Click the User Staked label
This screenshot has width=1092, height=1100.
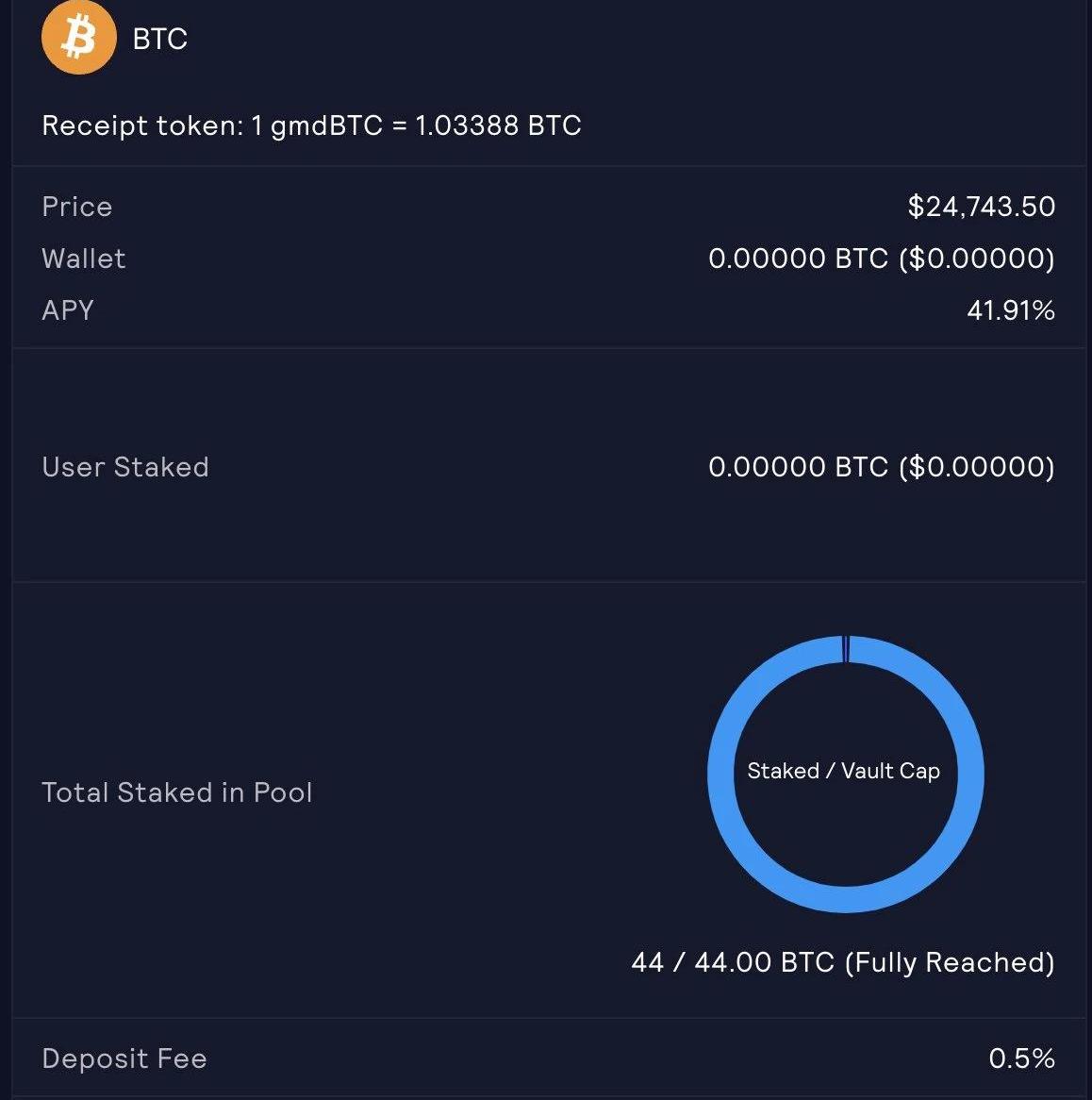(x=125, y=467)
